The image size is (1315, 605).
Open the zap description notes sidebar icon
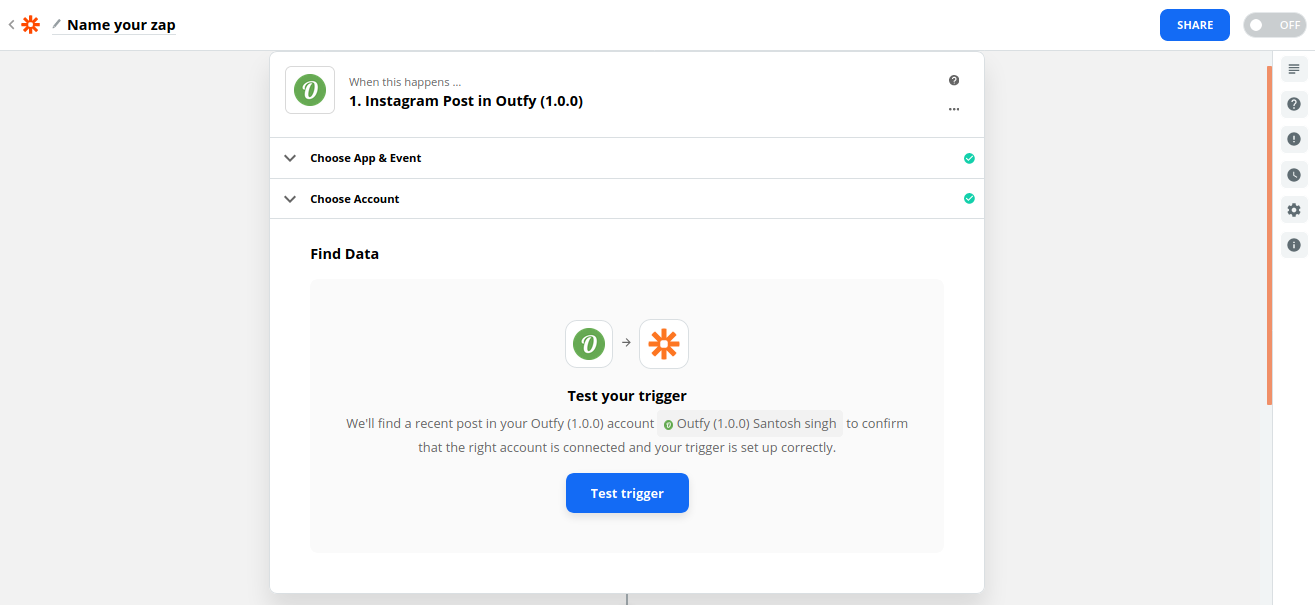click(x=1294, y=69)
